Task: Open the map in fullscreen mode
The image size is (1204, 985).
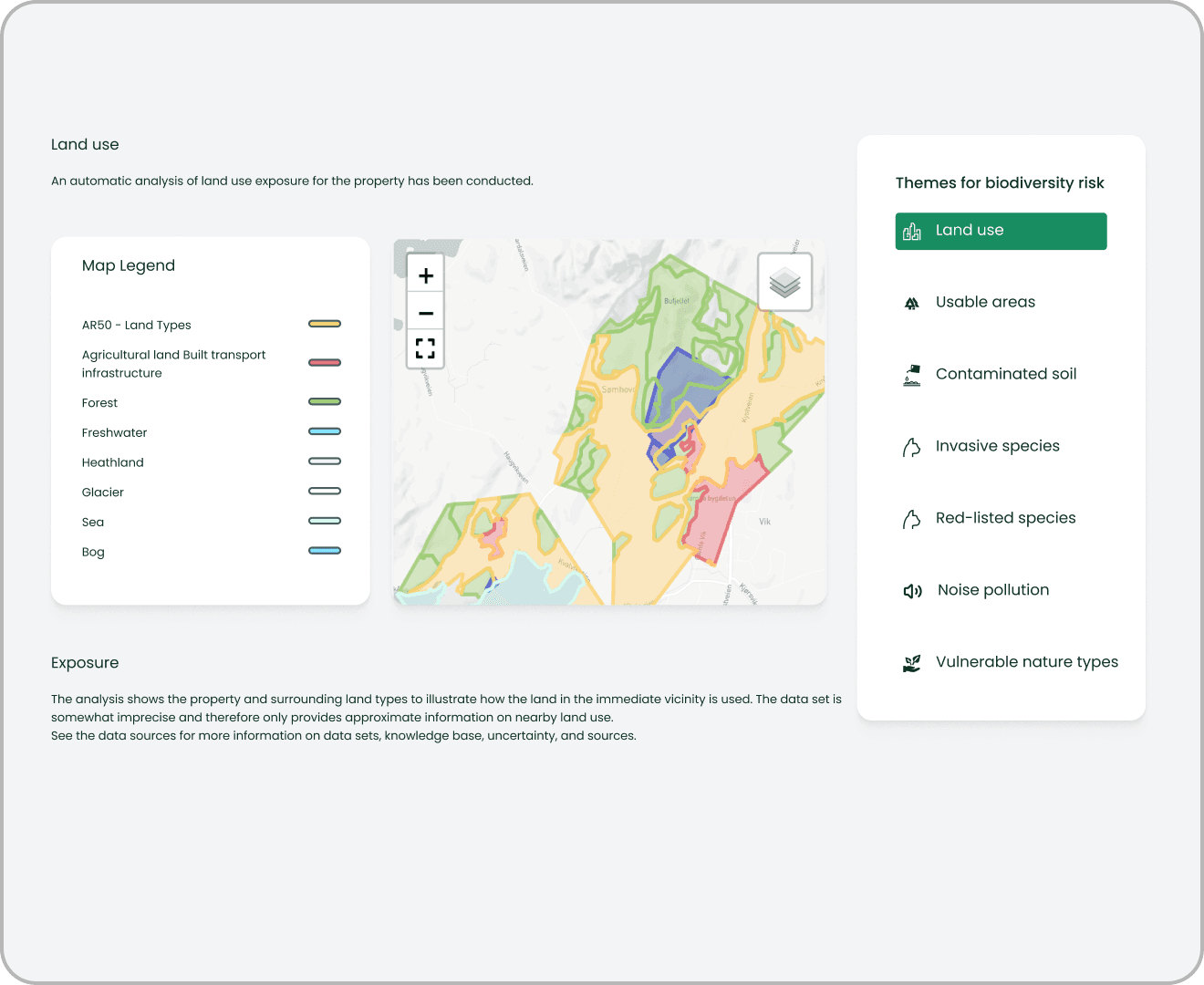Action: tap(425, 348)
